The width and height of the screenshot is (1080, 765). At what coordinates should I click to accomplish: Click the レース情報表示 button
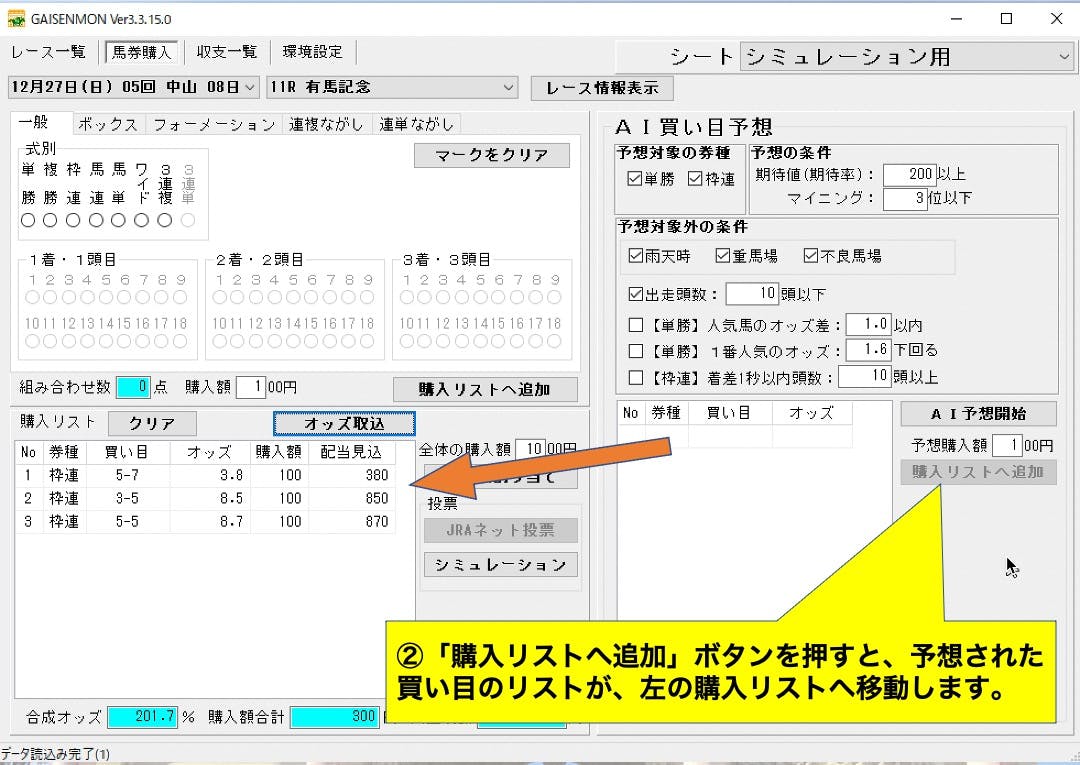(x=602, y=88)
